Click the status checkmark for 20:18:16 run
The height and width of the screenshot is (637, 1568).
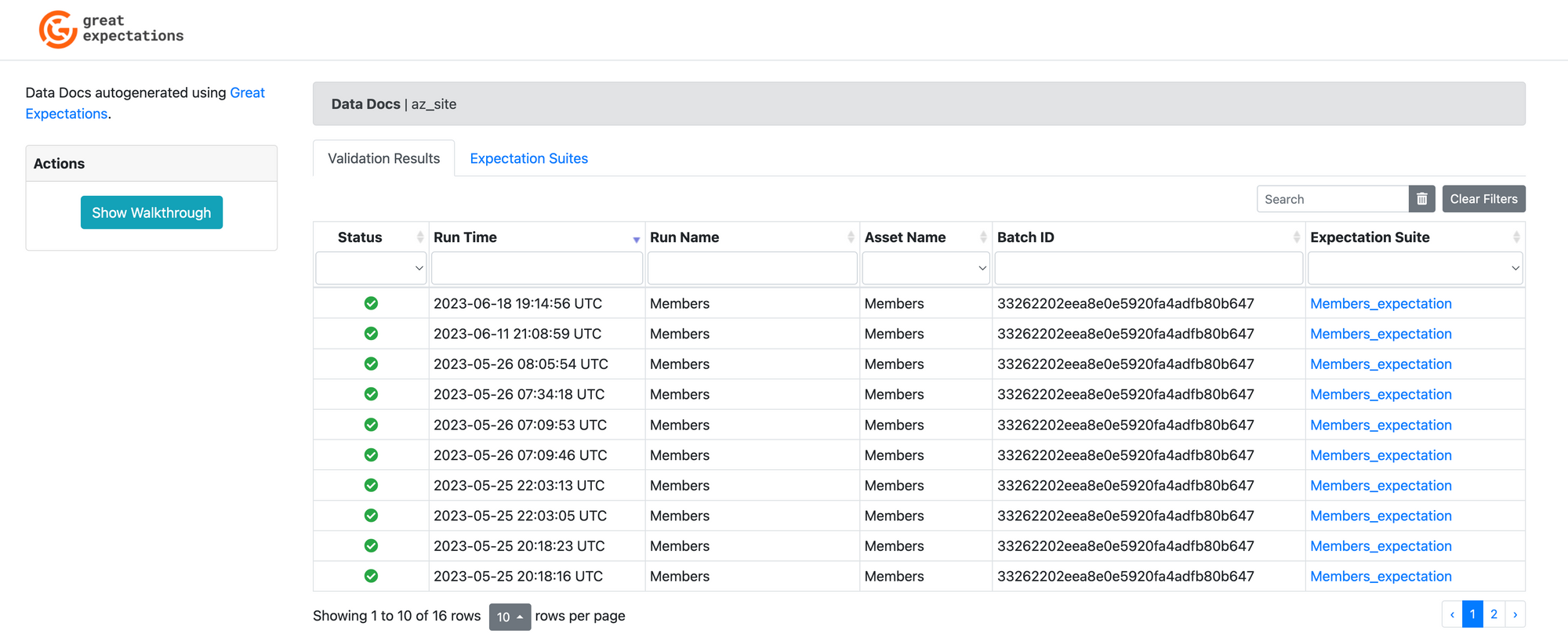(x=371, y=576)
